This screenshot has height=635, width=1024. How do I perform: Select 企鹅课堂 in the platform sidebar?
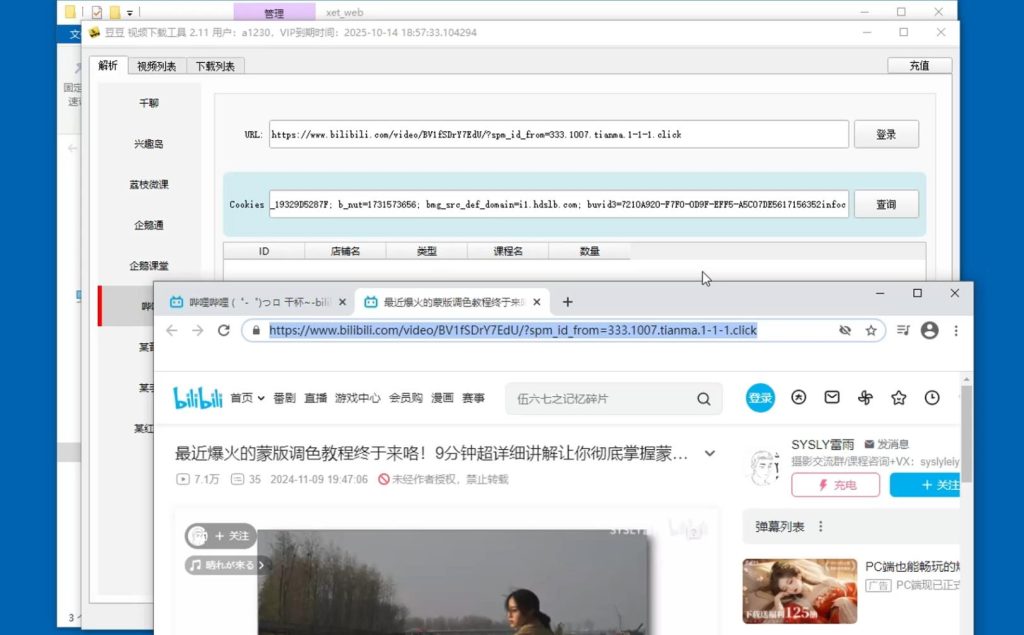point(149,266)
